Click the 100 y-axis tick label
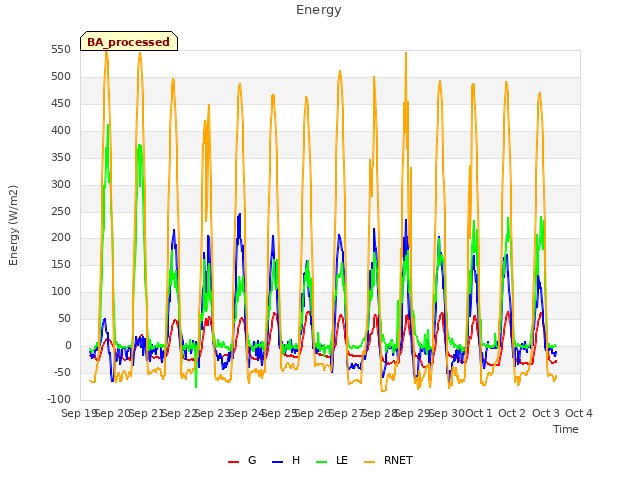This screenshot has height=480, width=640. (x=61, y=291)
